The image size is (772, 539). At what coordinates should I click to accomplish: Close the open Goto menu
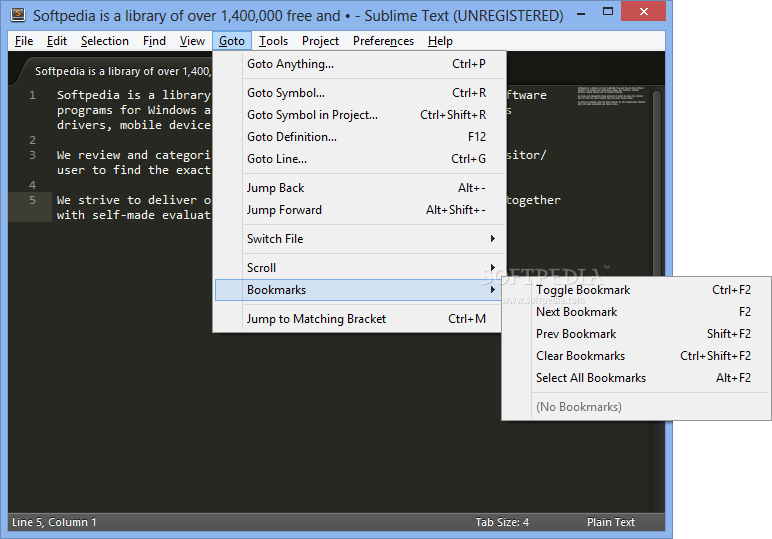click(x=232, y=41)
